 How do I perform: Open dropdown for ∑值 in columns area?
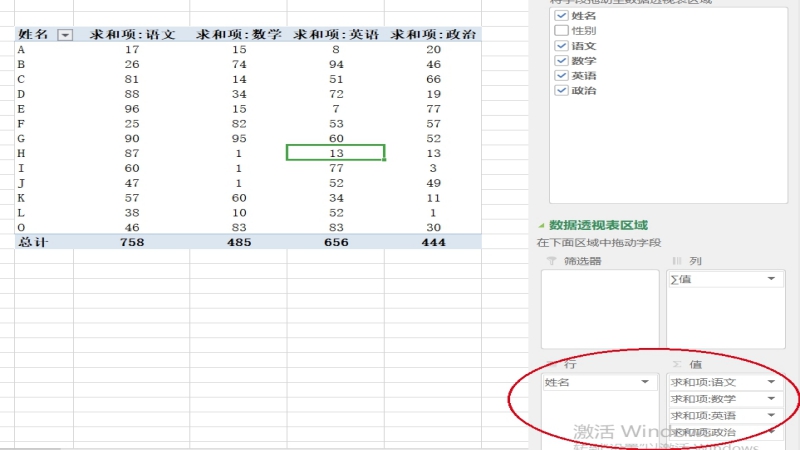[x=771, y=279]
